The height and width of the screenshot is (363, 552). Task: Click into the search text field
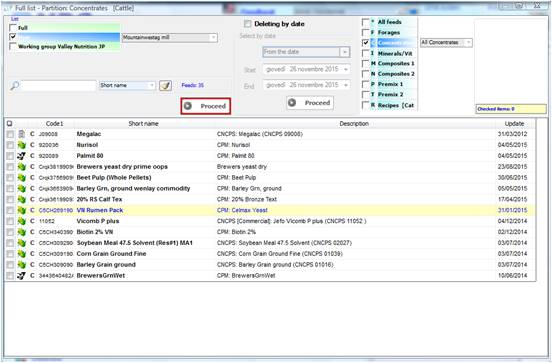point(58,86)
